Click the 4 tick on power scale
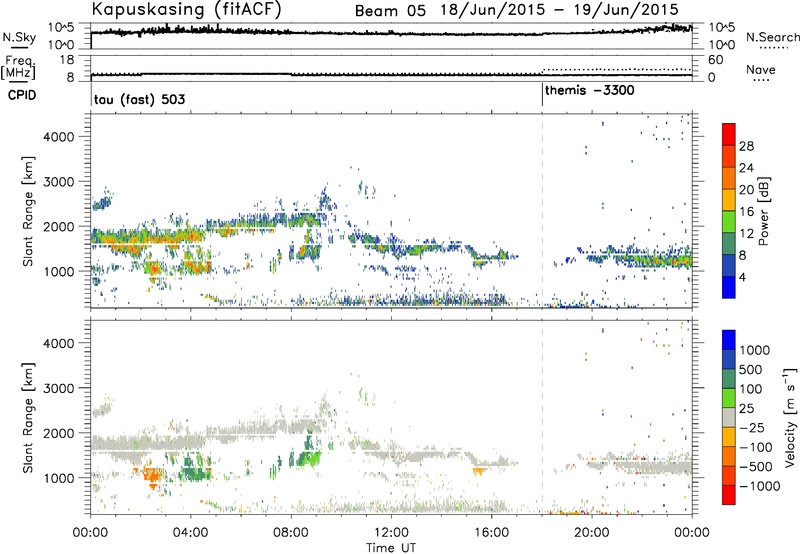 (742, 277)
